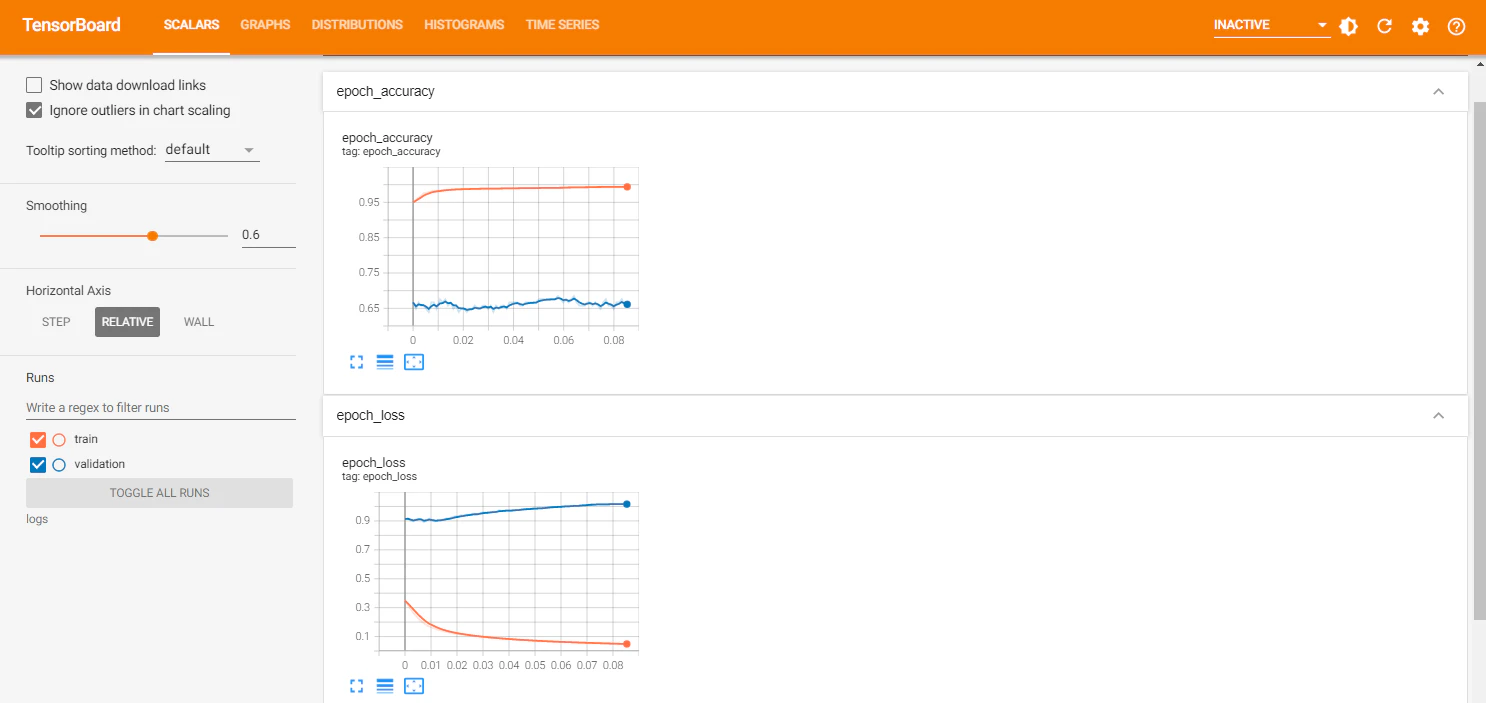The height and width of the screenshot is (703, 1486).
Task: Open the help question mark icon
Action: click(1456, 26)
